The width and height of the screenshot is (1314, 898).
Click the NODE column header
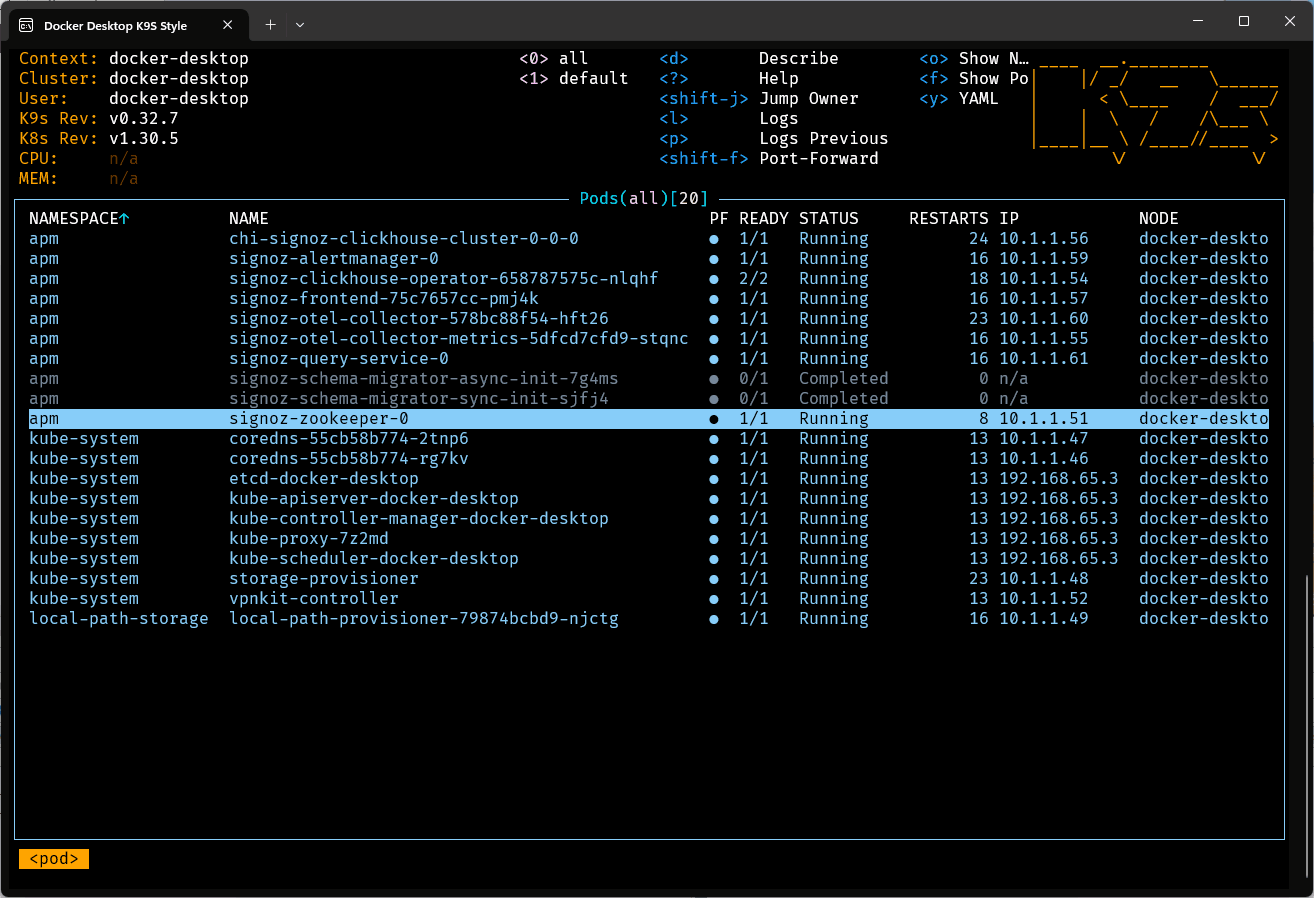tap(1159, 218)
